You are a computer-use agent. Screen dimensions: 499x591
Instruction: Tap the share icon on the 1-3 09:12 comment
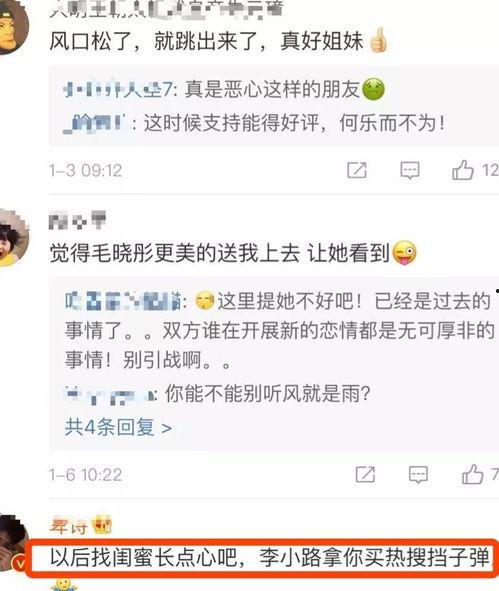pyautogui.click(x=357, y=170)
